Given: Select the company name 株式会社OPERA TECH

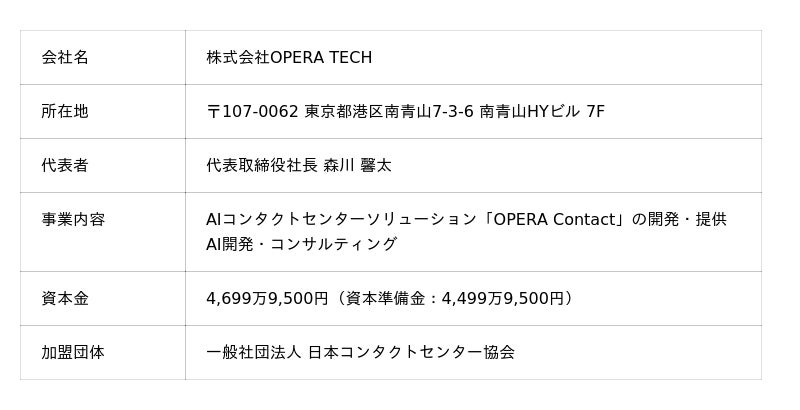Looking at the screenshot, I should tap(289, 57).
